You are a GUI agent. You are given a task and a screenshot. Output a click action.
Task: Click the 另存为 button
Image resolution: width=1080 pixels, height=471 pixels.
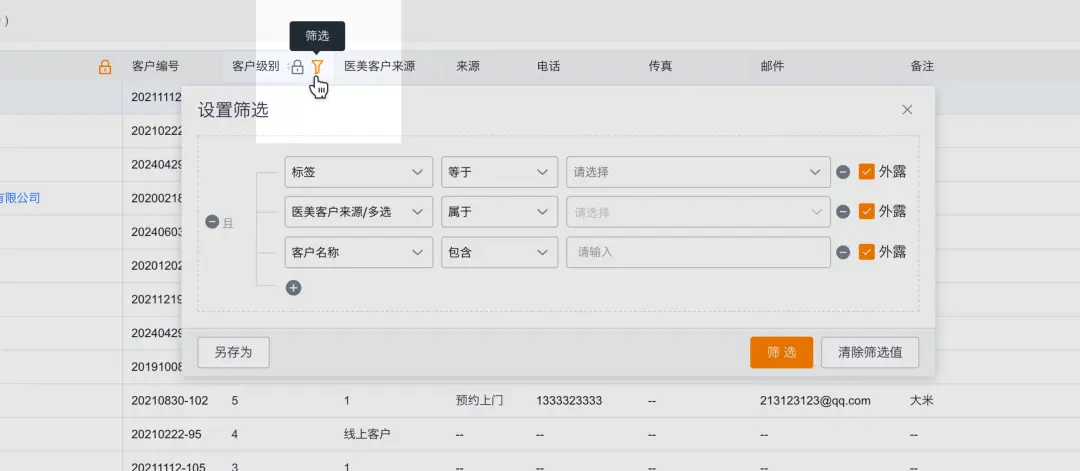click(233, 352)
